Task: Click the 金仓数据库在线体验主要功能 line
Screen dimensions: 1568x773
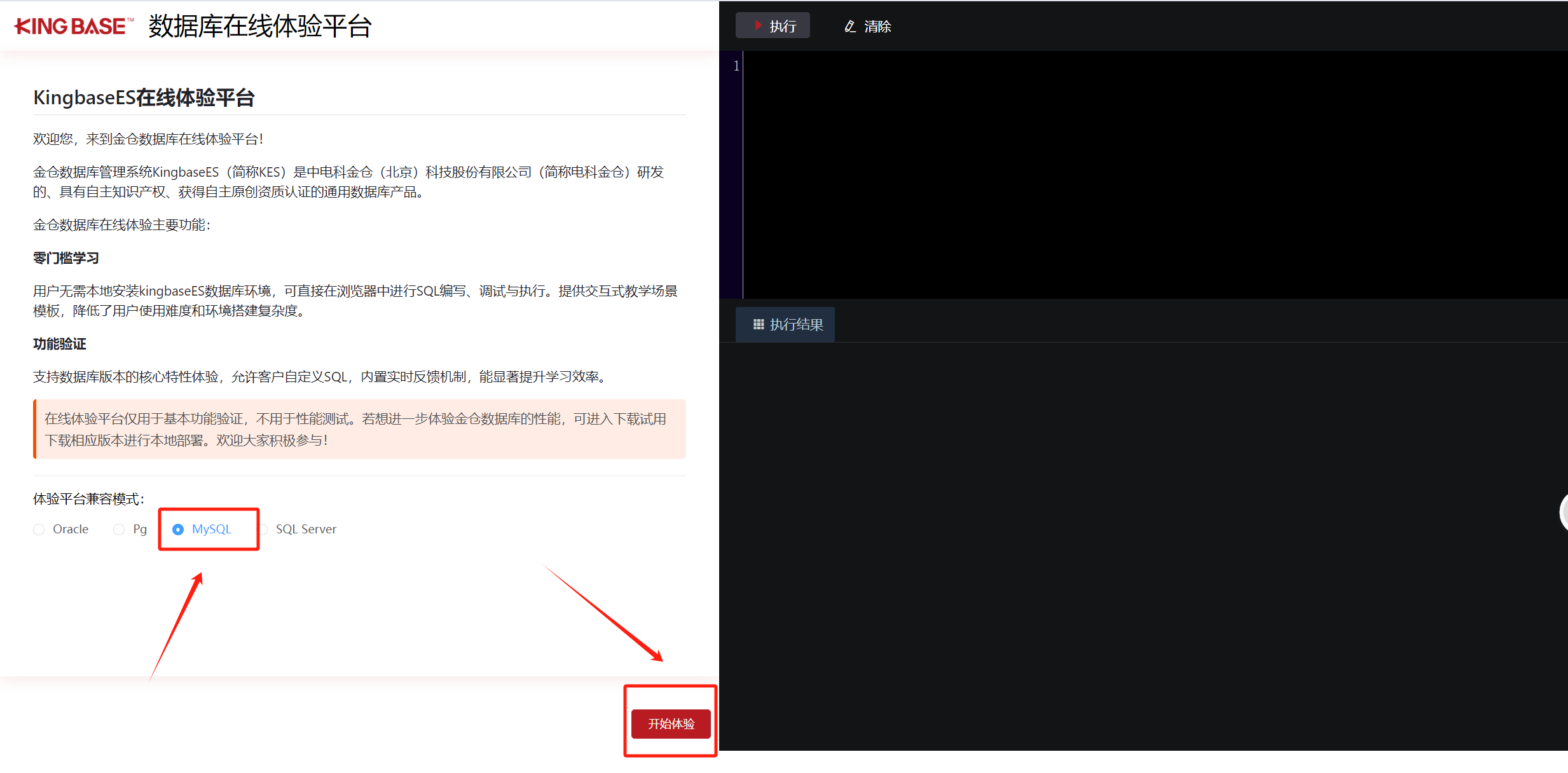Action: pyautogui.click(x=121, y=225)
